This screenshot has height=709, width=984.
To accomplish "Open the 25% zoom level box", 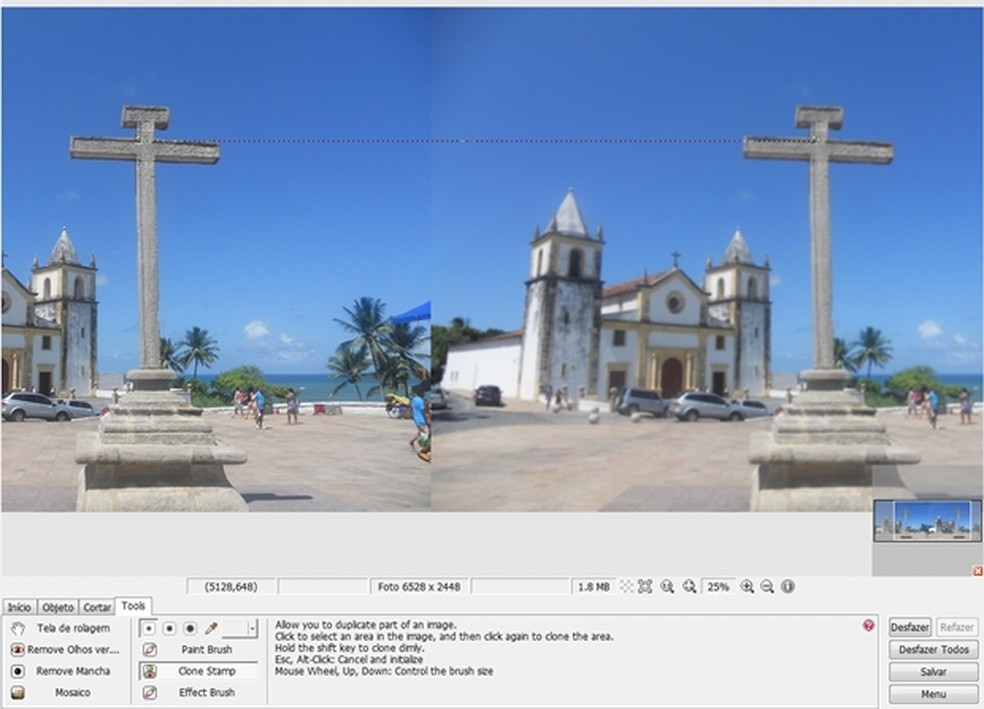I will tap(717, 587).
